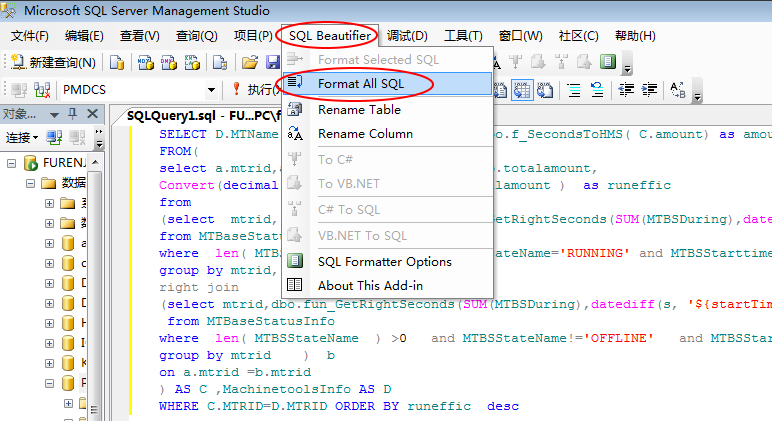Click the object explorer connect server icon
Viewport: 772px width, 421px height.
pos(54,137)
